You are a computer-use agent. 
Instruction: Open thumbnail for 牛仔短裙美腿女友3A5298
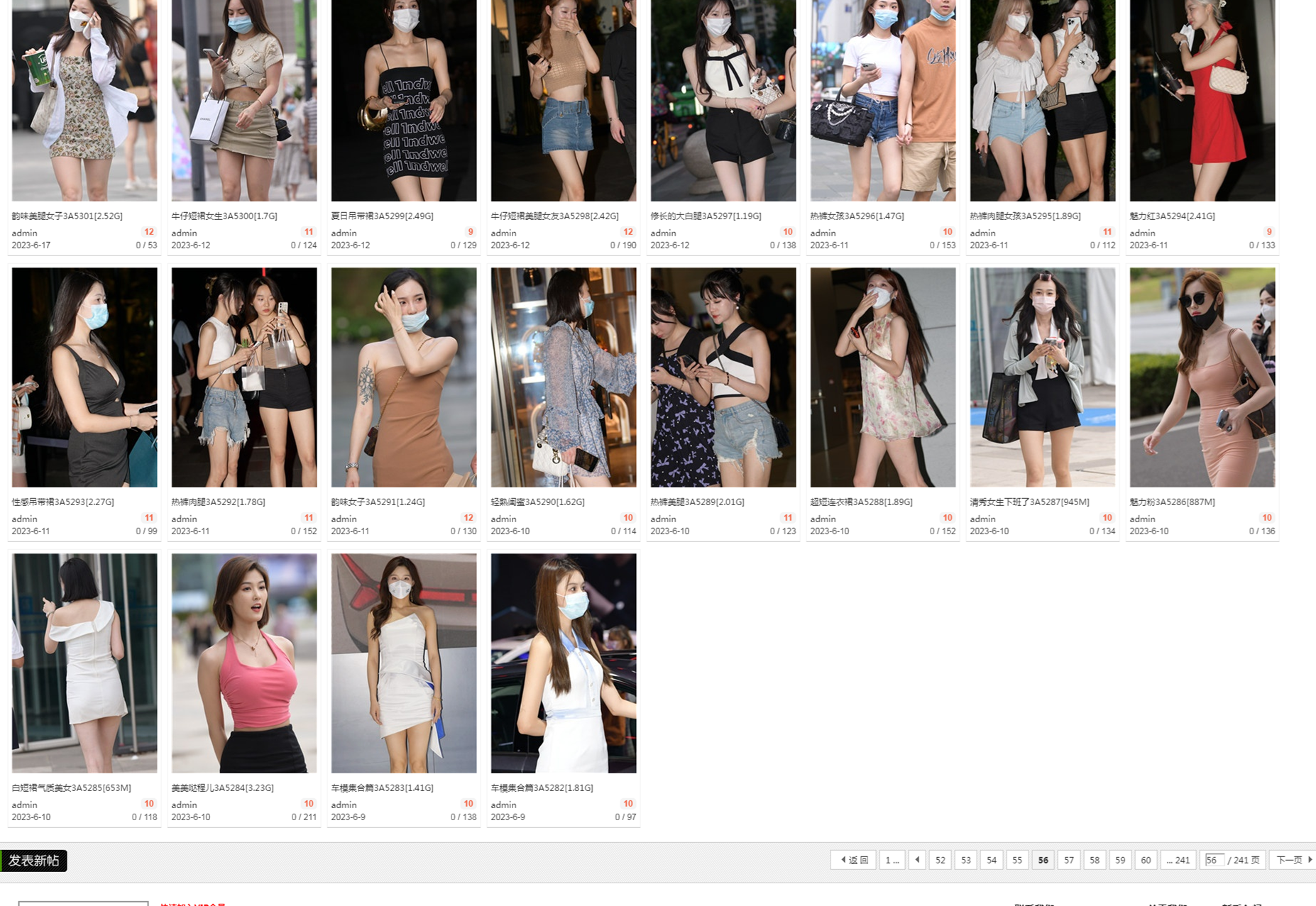point(564,99)
